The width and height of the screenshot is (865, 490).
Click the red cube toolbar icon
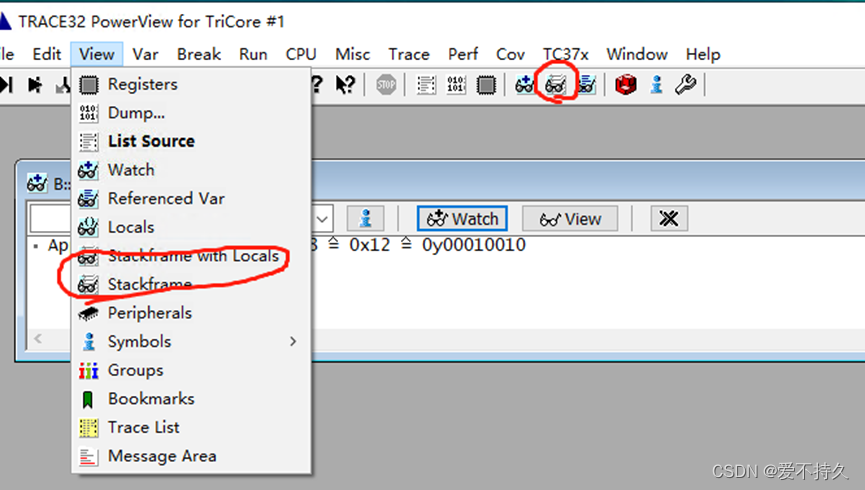(626, 84)
